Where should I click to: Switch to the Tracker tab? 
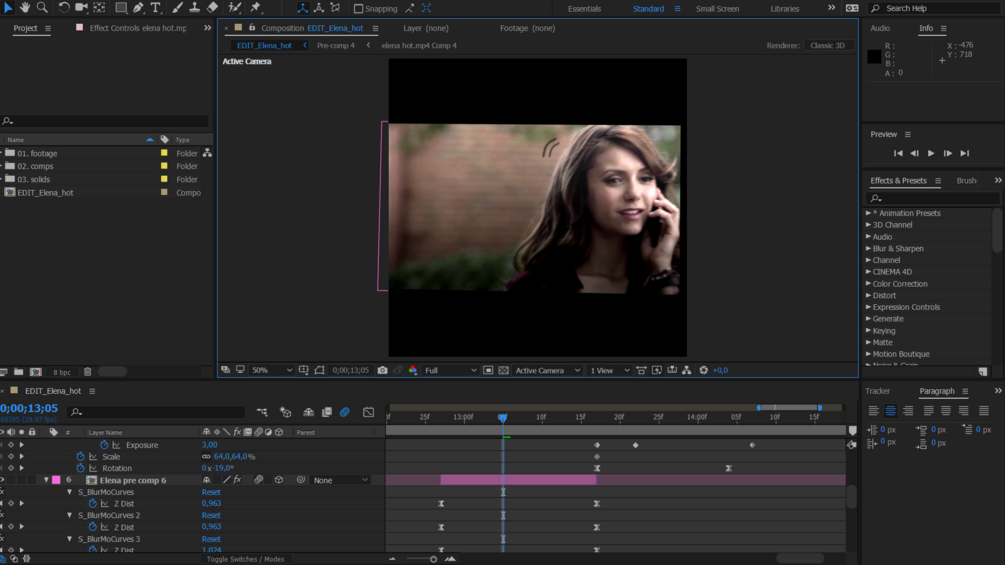[877, 391]
